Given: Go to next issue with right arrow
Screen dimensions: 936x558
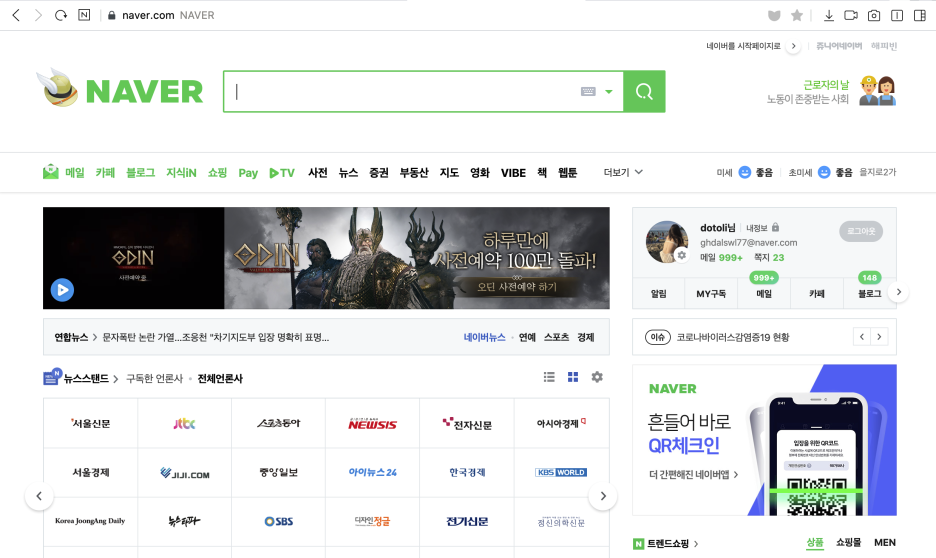Looking at the screenshot, I should (x=879, y=337).
